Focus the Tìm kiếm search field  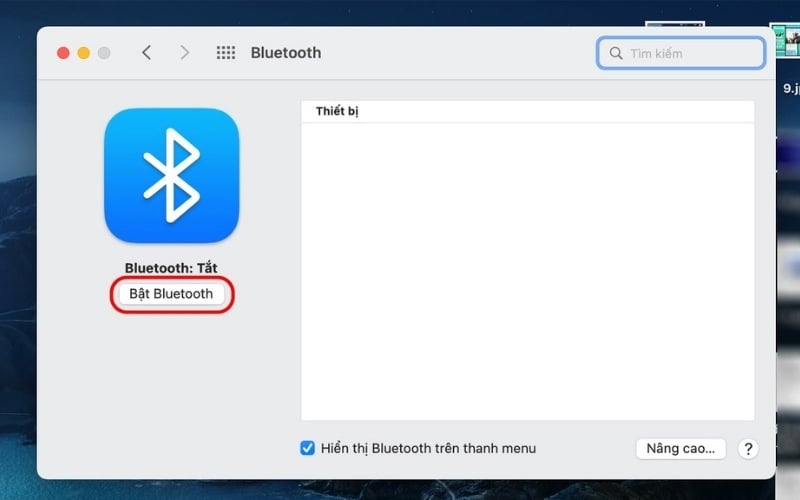click(681, 53)
